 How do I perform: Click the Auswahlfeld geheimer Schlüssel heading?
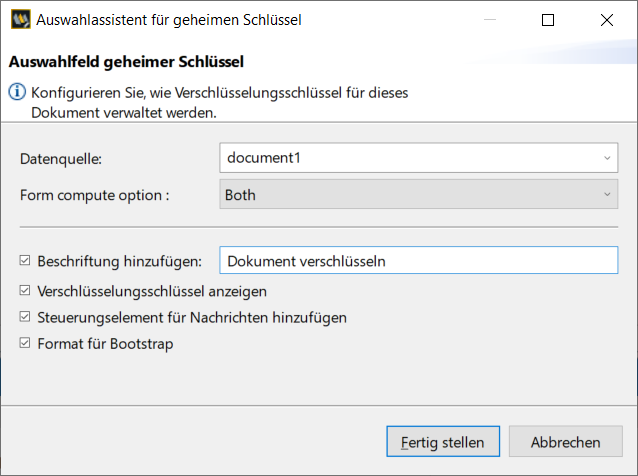[126, 62]
